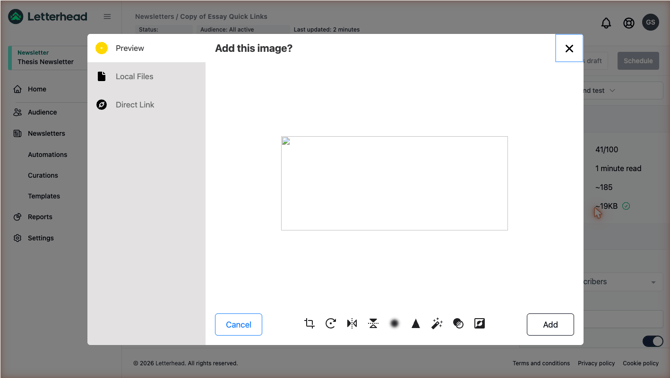This screenshot has height=378, width=670.
Task: Mirror the image horizontally
Action: 352,324
